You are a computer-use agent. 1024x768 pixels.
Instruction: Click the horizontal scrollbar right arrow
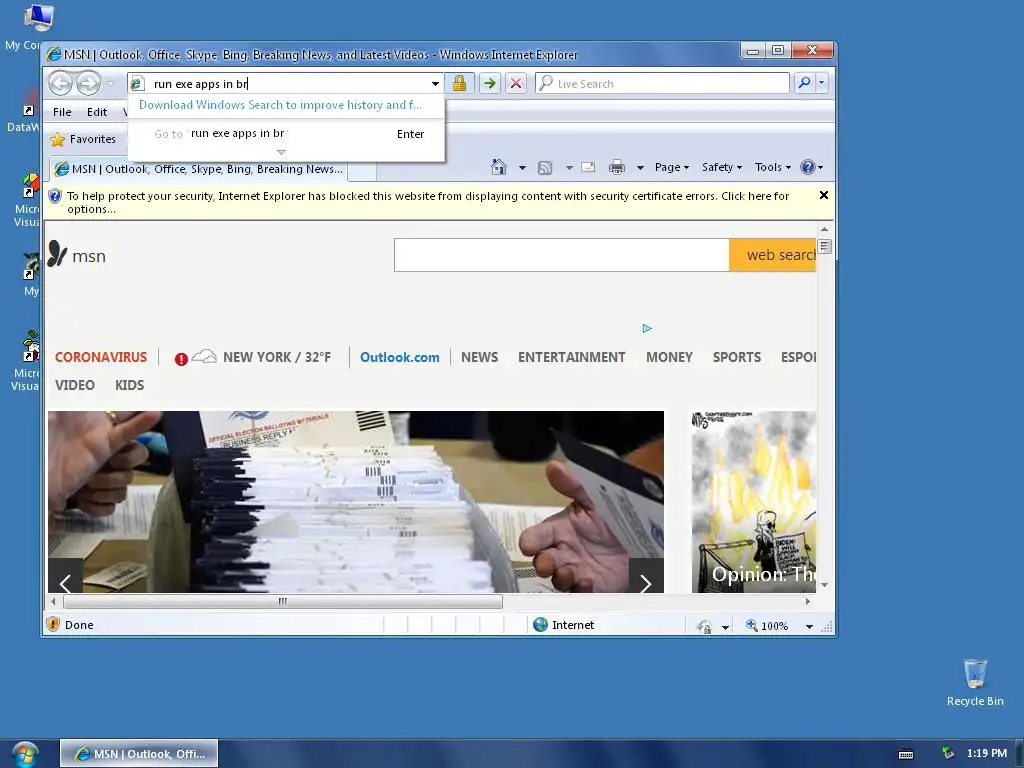(808, 601)
